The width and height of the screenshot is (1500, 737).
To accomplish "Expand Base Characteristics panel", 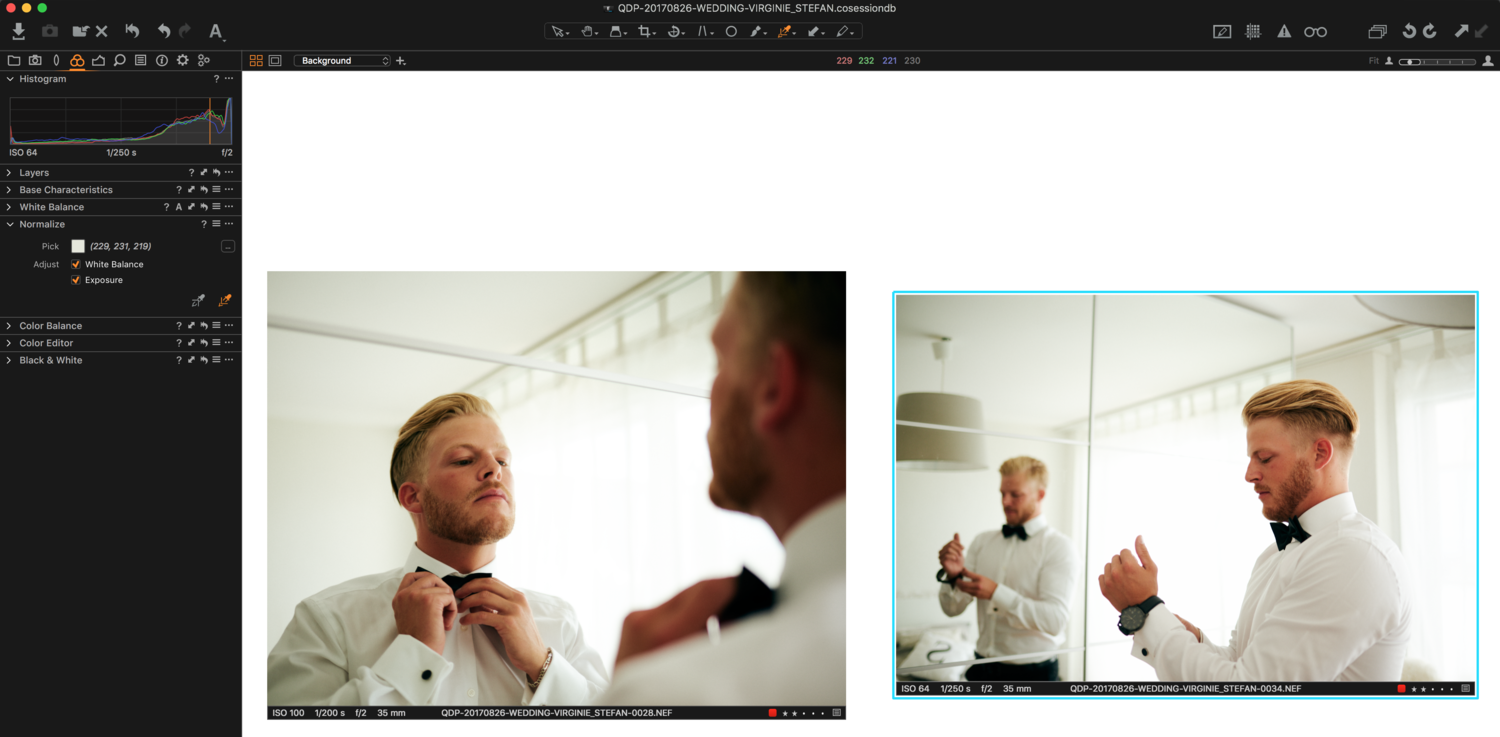I will pos(10,189).
